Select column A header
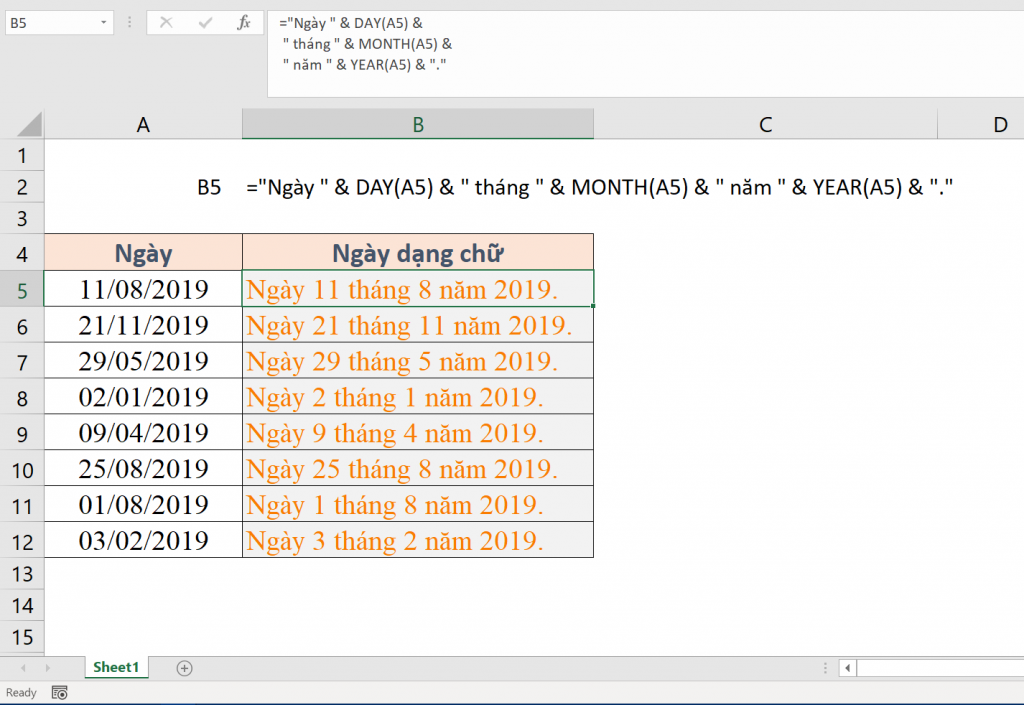The width and height of the screenshot is (1024, 705). click(143, 124)
